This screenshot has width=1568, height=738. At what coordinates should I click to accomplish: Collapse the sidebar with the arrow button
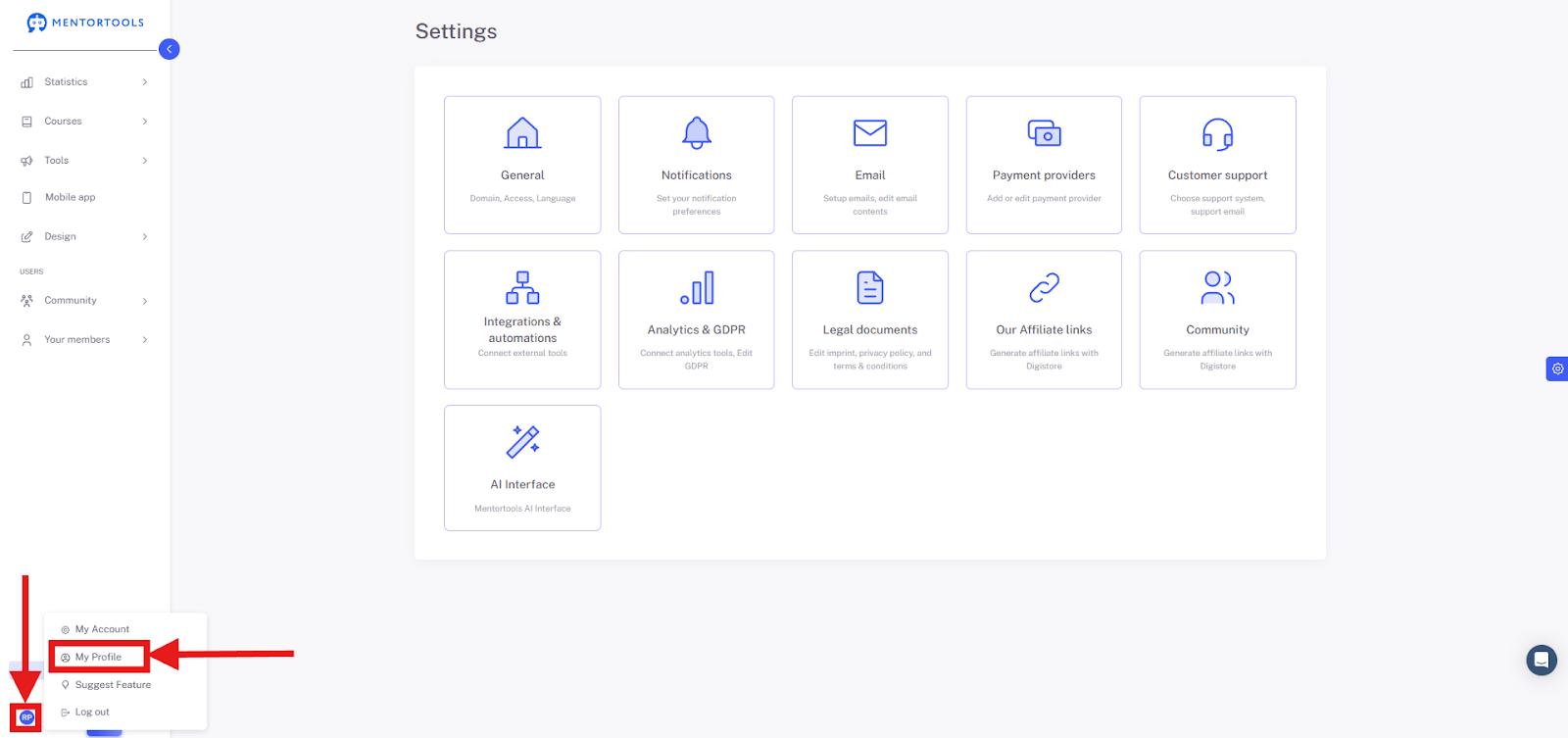169,49
